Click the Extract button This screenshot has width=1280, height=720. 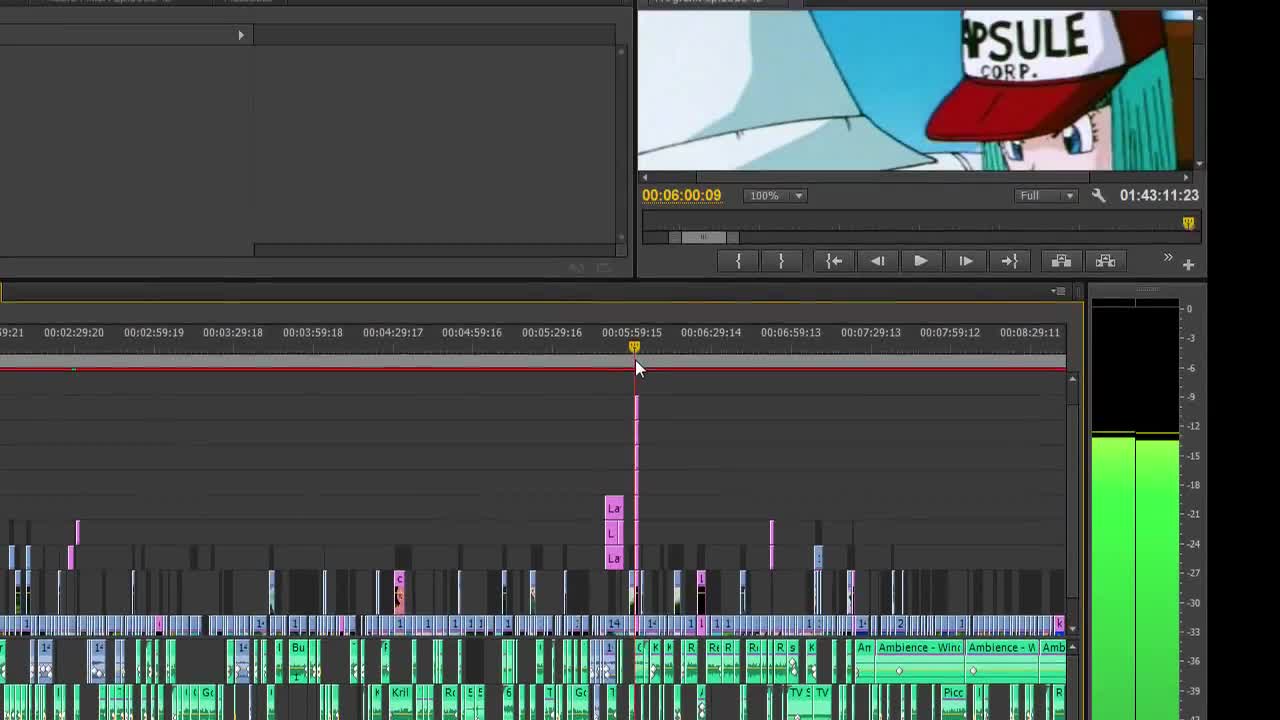1105,261
